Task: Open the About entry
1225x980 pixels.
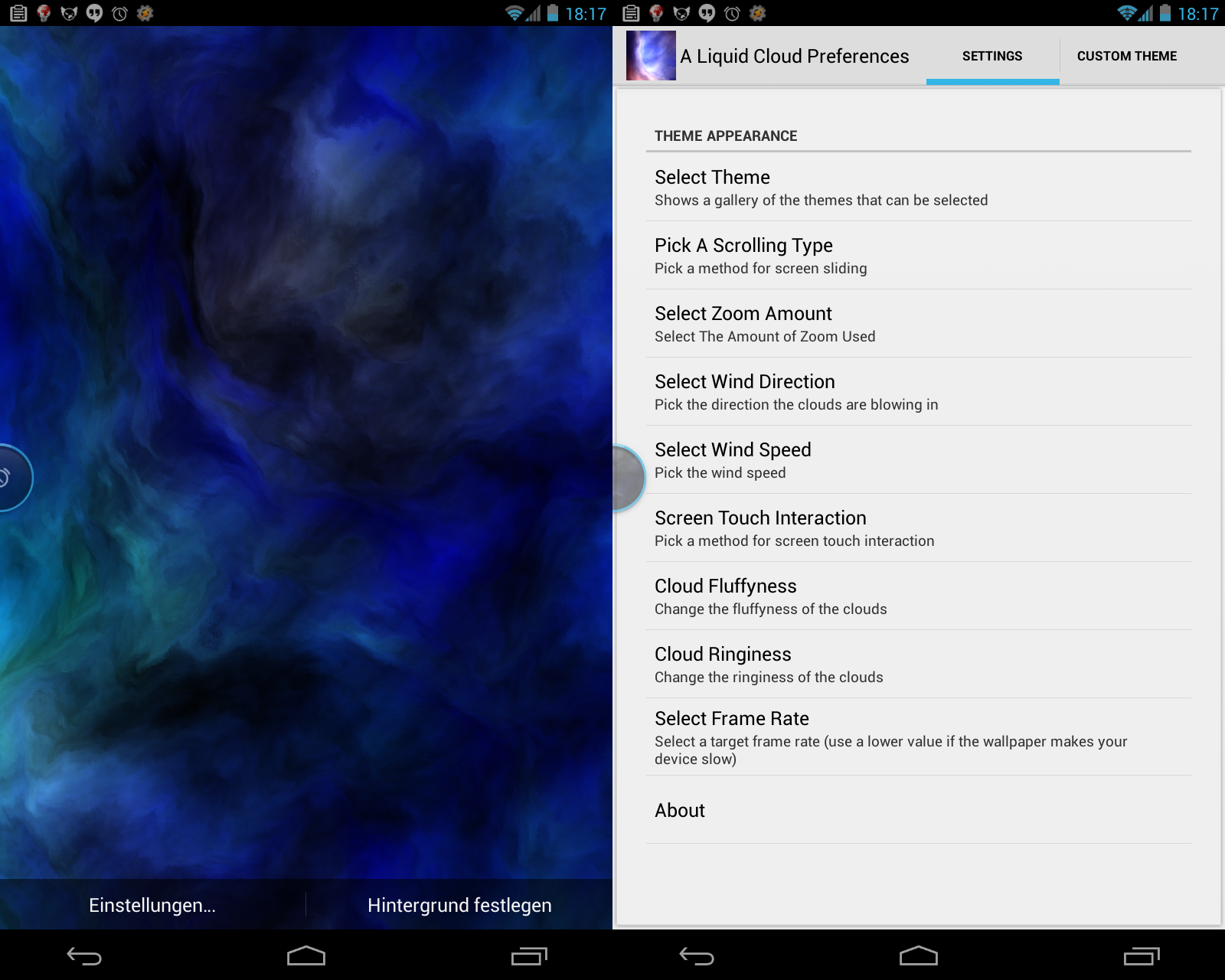Action: click(x=919, y=810)
